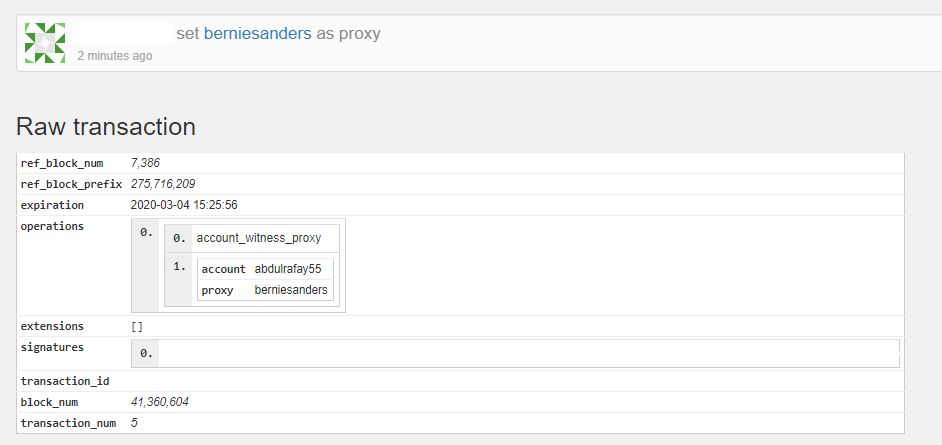The image size is (942, 445).
Task: Click the 'transaction_id' row label
Action: (x=65, y=381)
